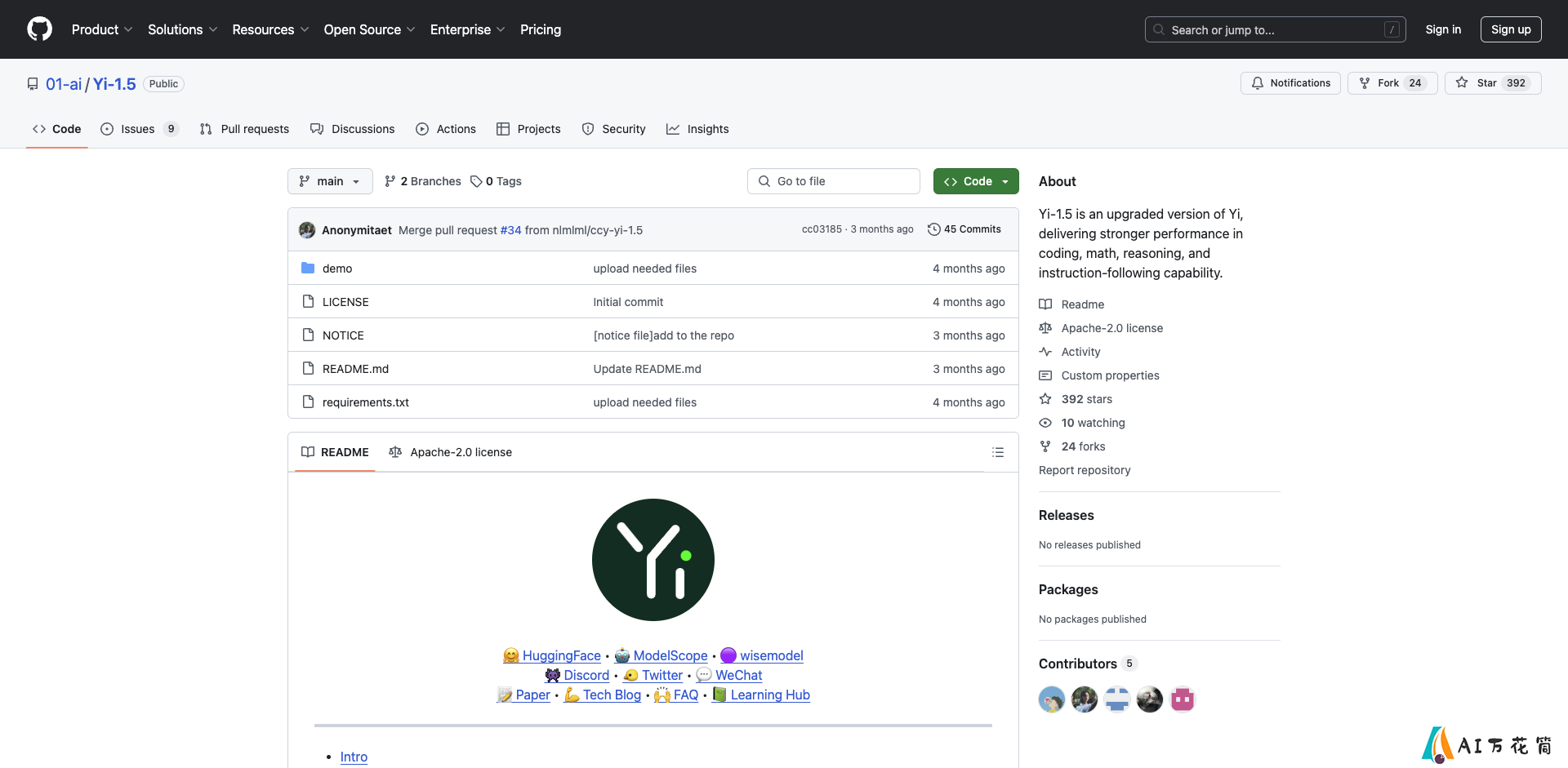Screen dimensions: 1568x768
Task: Click Sign in link
Action: (1443, 29)
